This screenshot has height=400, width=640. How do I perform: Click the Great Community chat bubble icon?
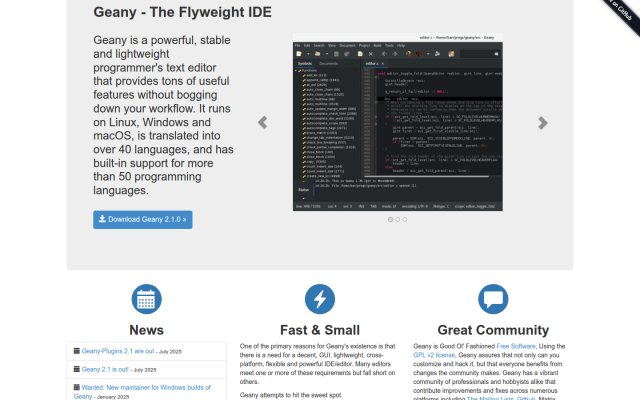[x=493, y=299]
